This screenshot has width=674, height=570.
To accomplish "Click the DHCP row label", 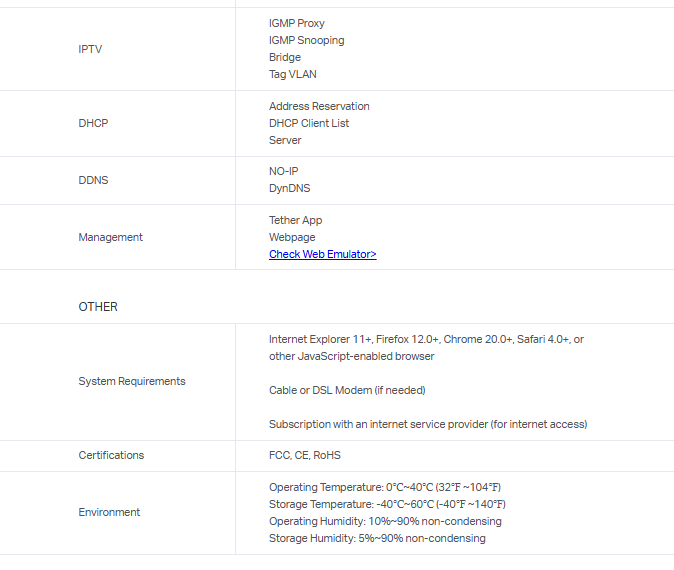I will pos(93,123).
